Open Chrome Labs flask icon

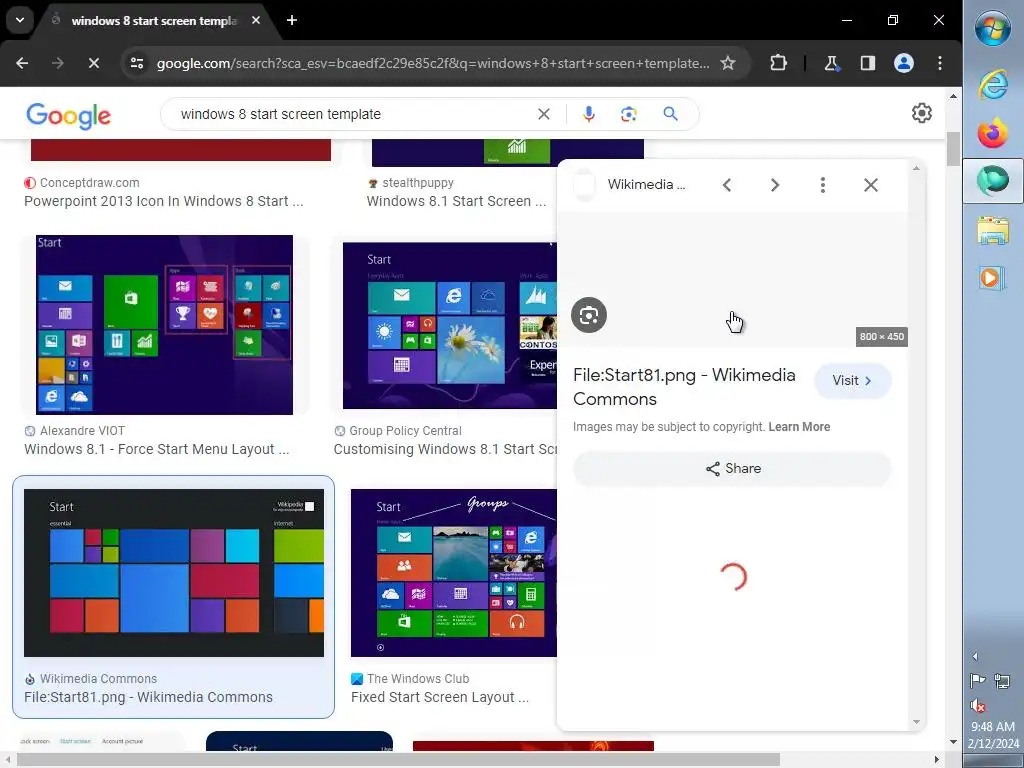(x=831, y=63)
